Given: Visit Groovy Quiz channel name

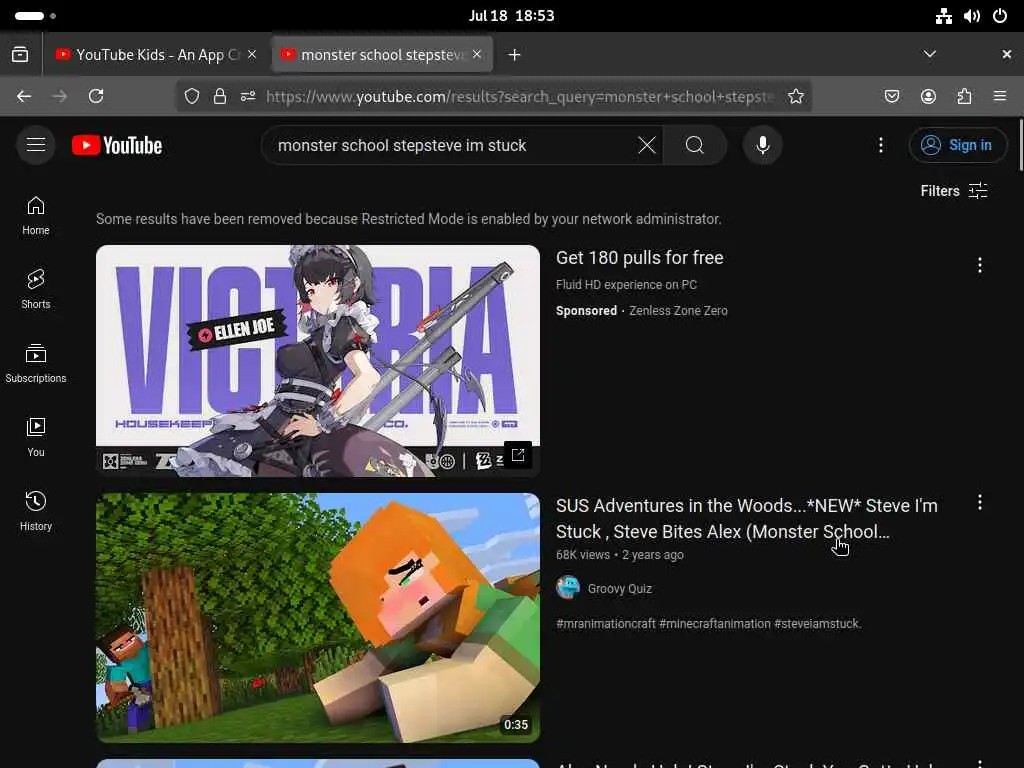Looking at the screenshot, I should pyautogui.click(x=619, y=588).
